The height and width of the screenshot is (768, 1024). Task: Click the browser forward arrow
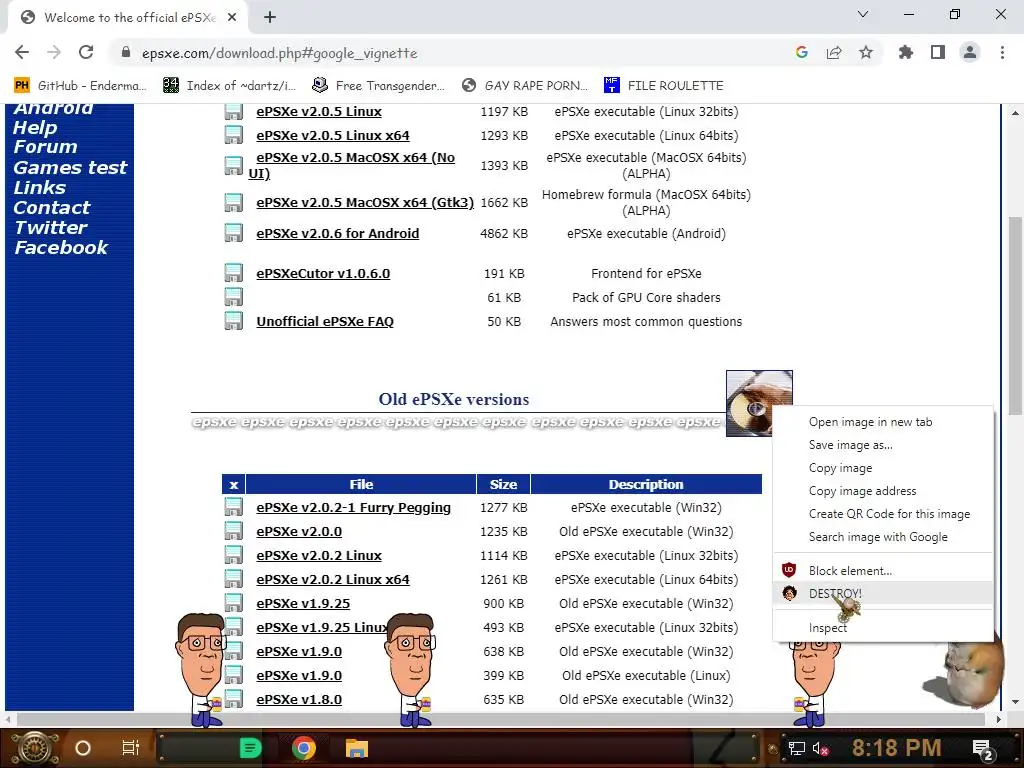[54, 52]
